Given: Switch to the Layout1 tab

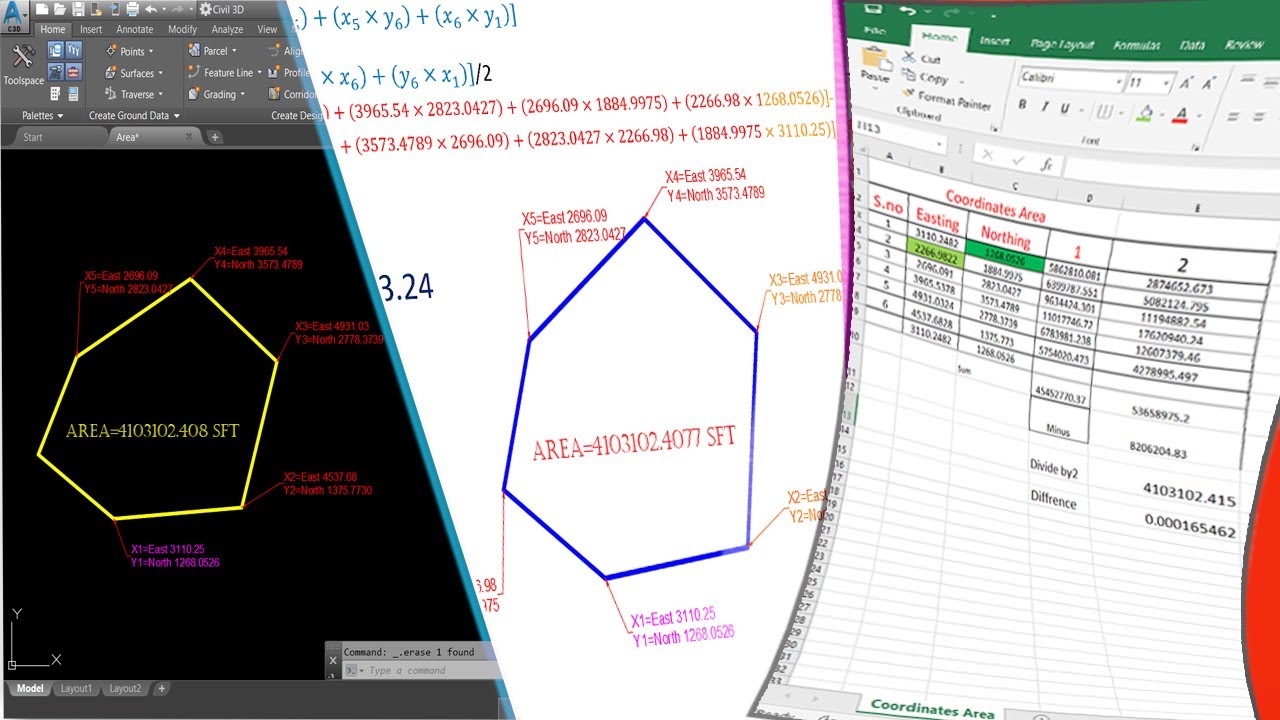Looking at the screenshot, I should [x=76, y=688].
